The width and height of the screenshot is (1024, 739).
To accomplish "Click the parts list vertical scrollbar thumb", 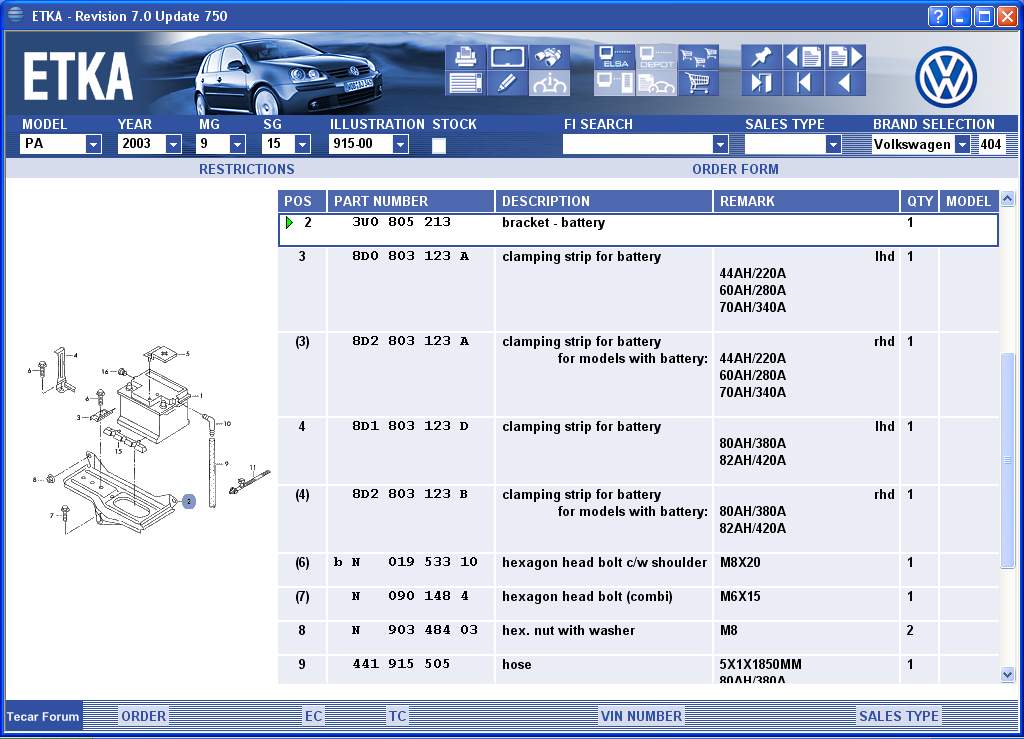I will [1007, 460].
